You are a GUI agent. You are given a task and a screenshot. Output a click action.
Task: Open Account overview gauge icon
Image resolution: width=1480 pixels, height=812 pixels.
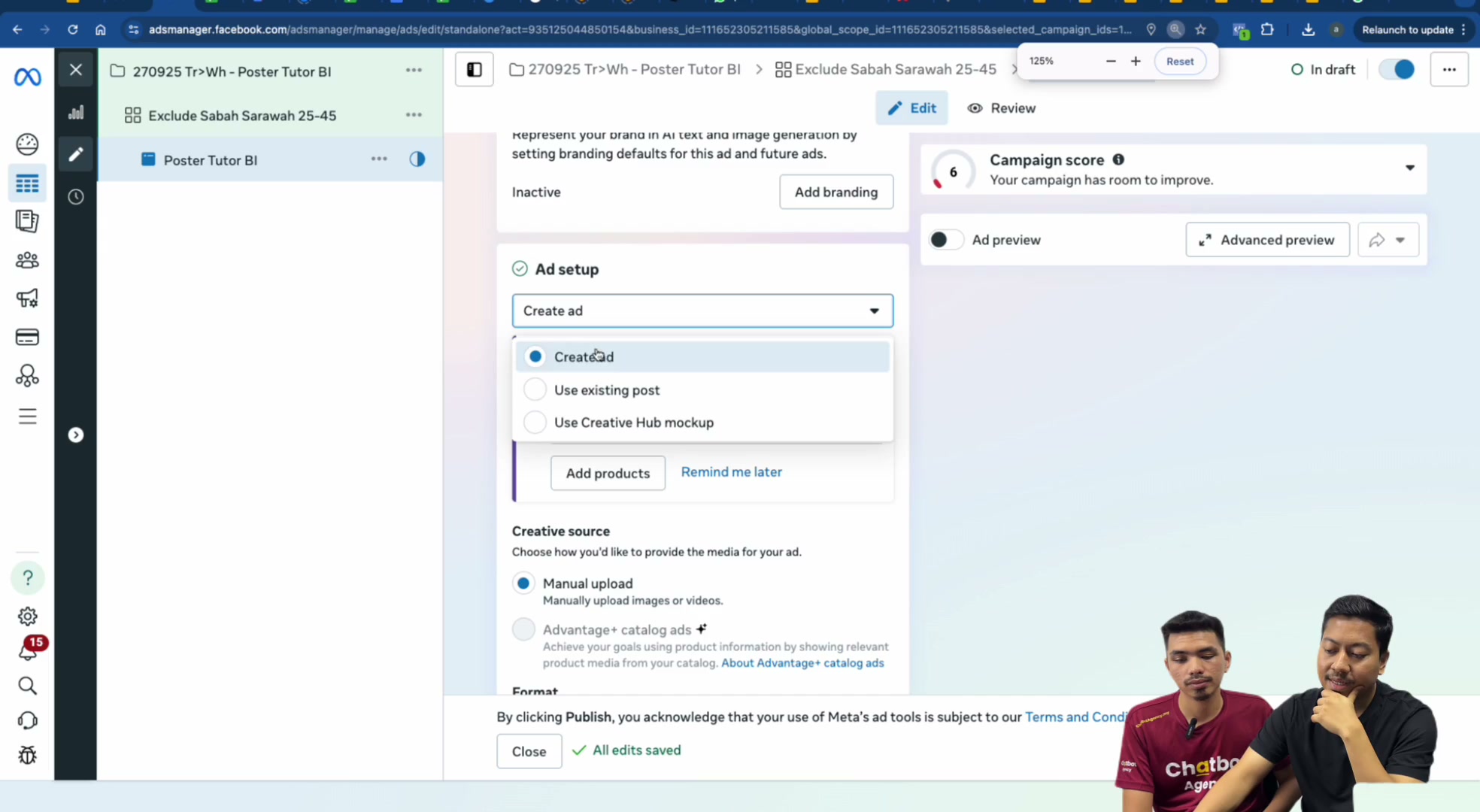[x=27, y=144]
